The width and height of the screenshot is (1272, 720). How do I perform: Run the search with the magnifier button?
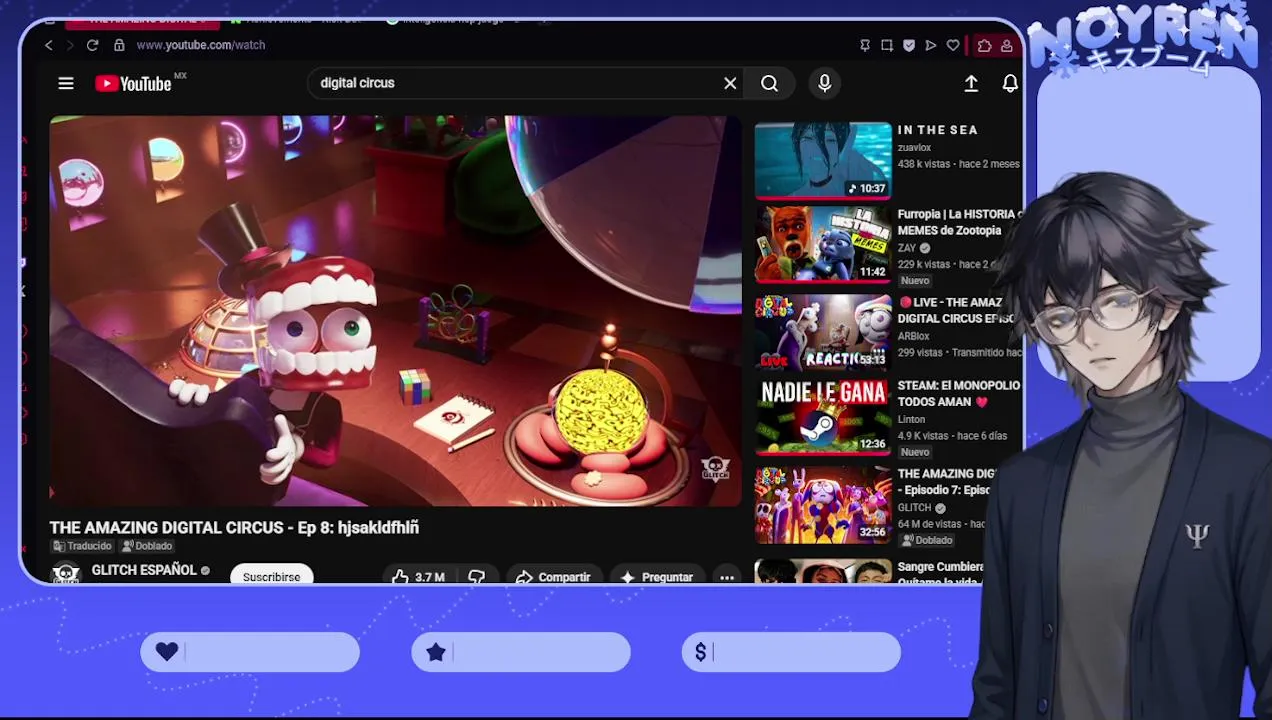[769, 84]
